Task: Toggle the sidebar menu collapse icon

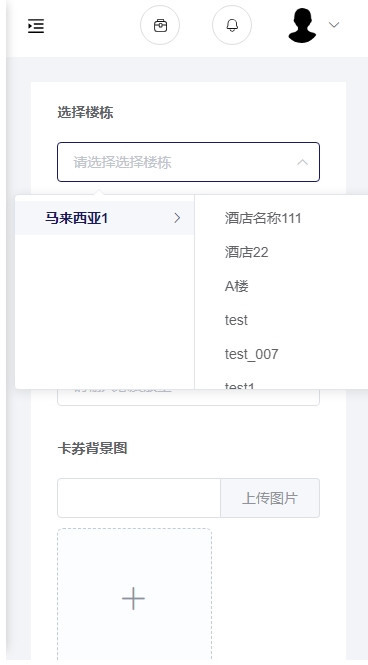Action: coord(36,26)
